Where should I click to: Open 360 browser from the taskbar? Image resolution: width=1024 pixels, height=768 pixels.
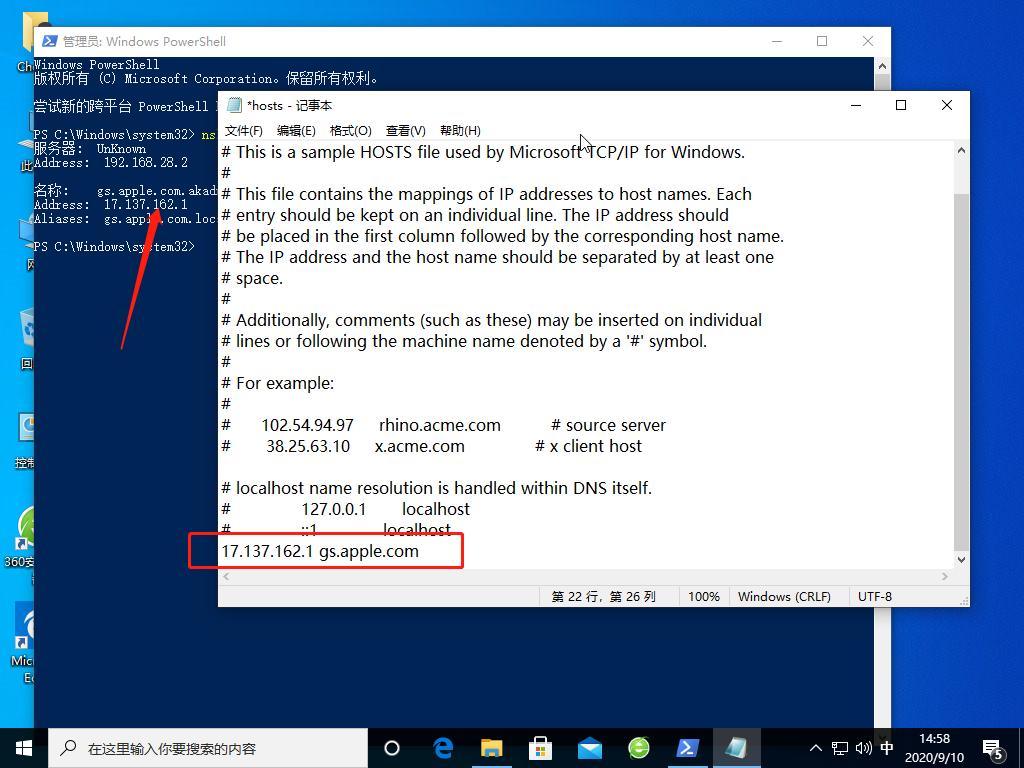tap(639, 748)
